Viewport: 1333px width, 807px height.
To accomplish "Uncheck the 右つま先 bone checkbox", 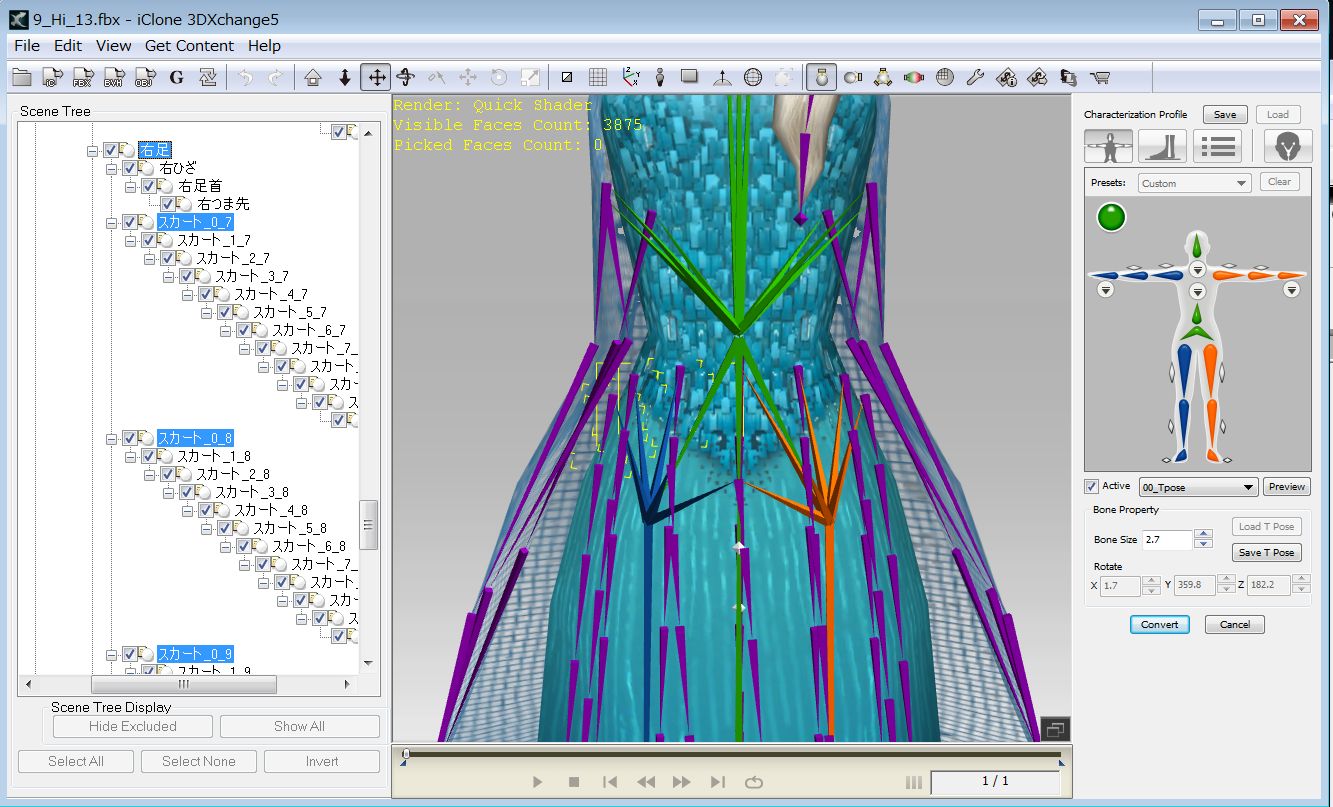I will click(168, 204).
